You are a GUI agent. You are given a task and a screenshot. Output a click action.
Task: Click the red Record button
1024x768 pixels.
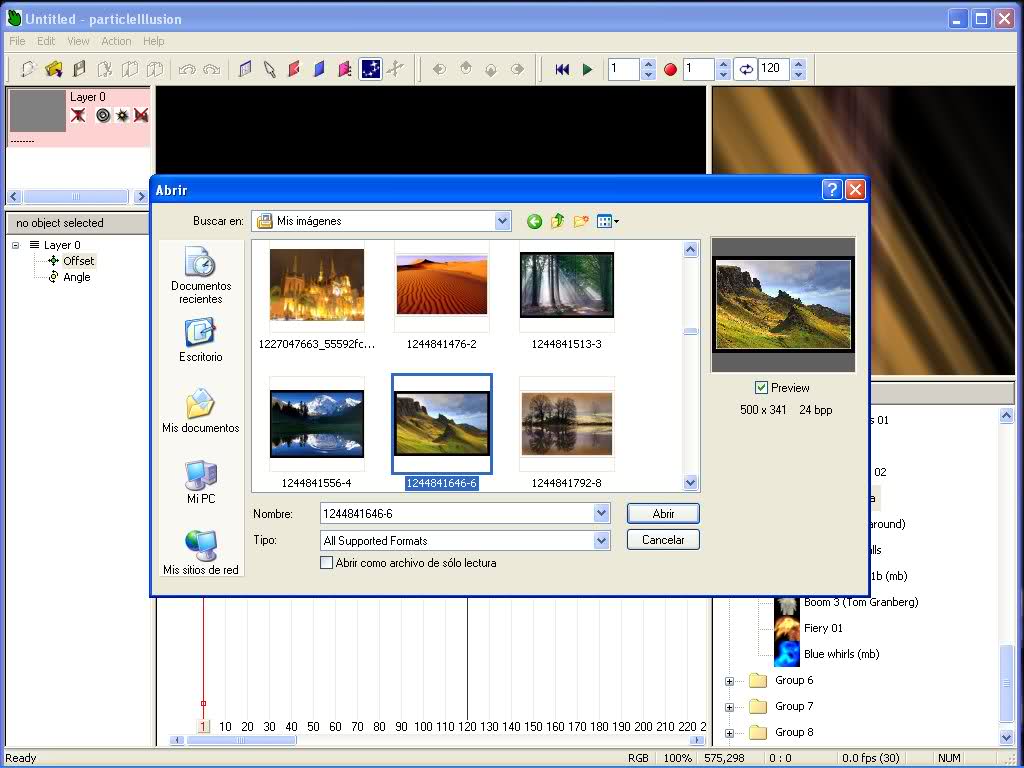670,69
